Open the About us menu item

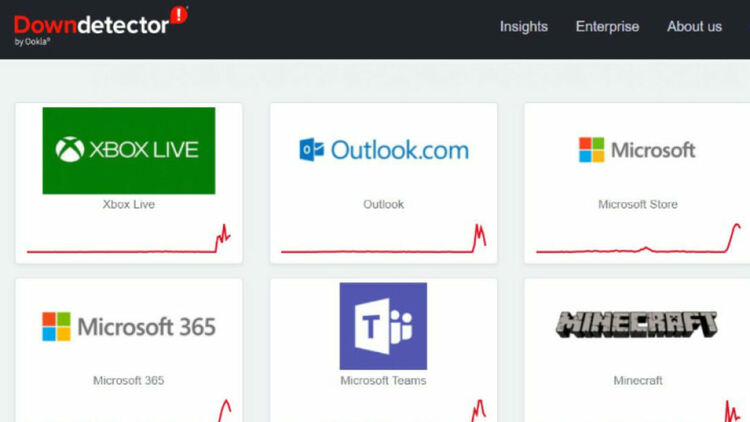click(694, 27)
